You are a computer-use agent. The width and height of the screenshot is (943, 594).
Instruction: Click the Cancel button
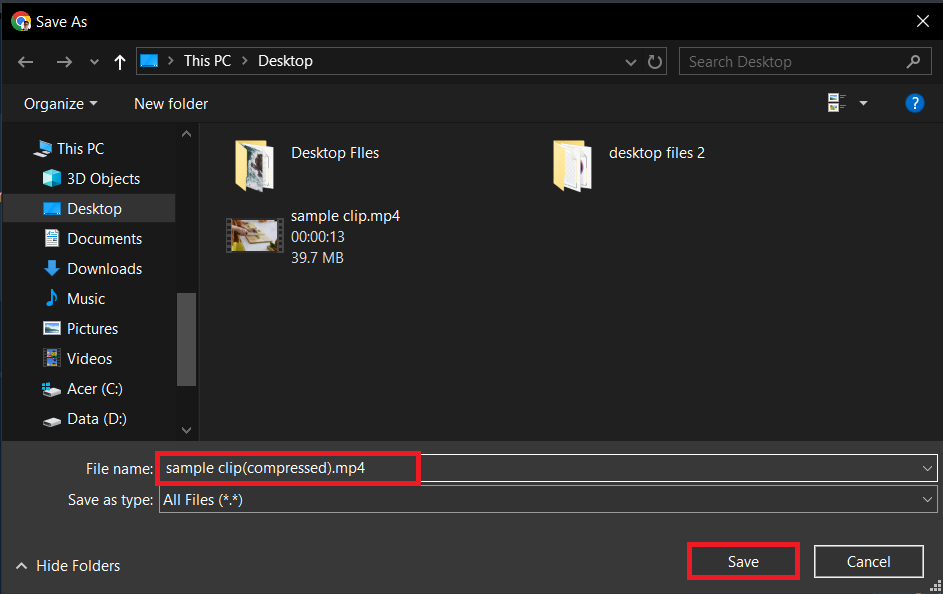click(868, 561)
